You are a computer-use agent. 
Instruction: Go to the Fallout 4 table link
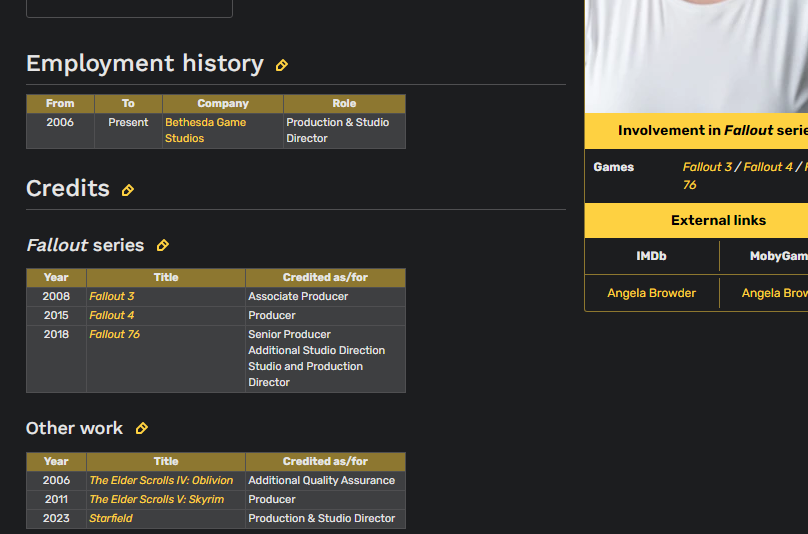(x=111, y=315)
